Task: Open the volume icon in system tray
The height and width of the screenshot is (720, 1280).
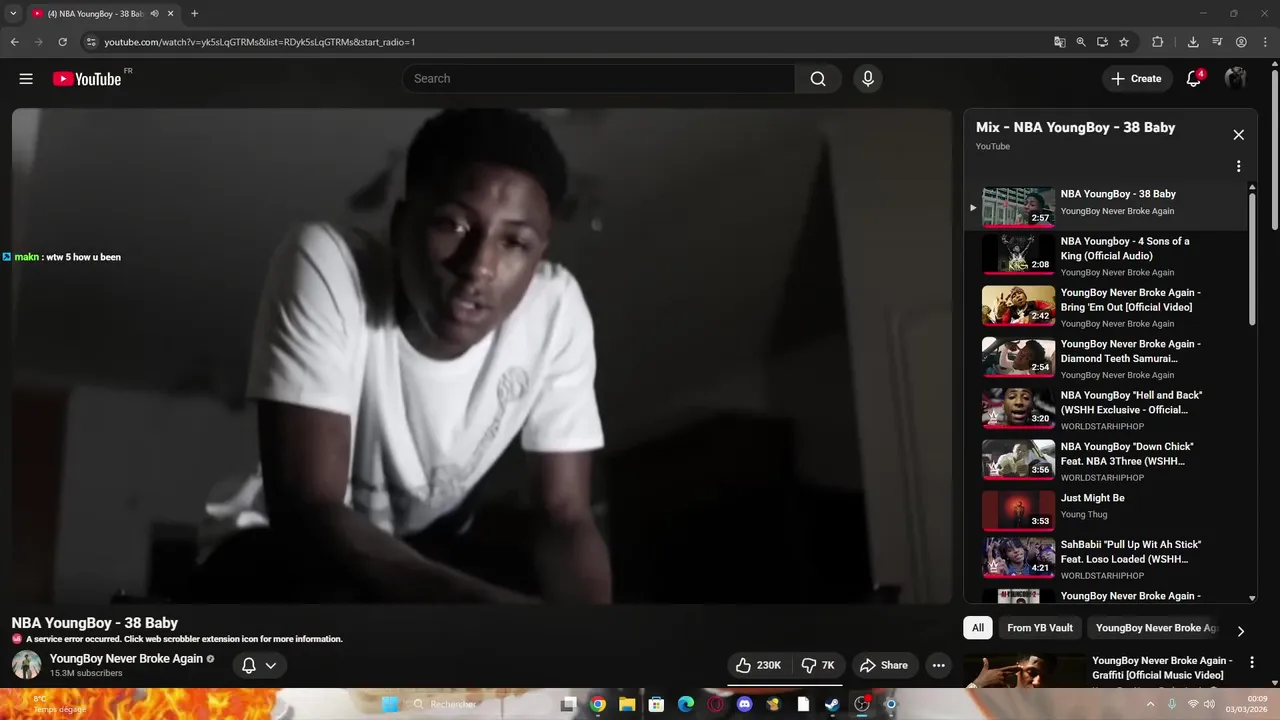Action: pyautogui.click(x=1209, y=704)
